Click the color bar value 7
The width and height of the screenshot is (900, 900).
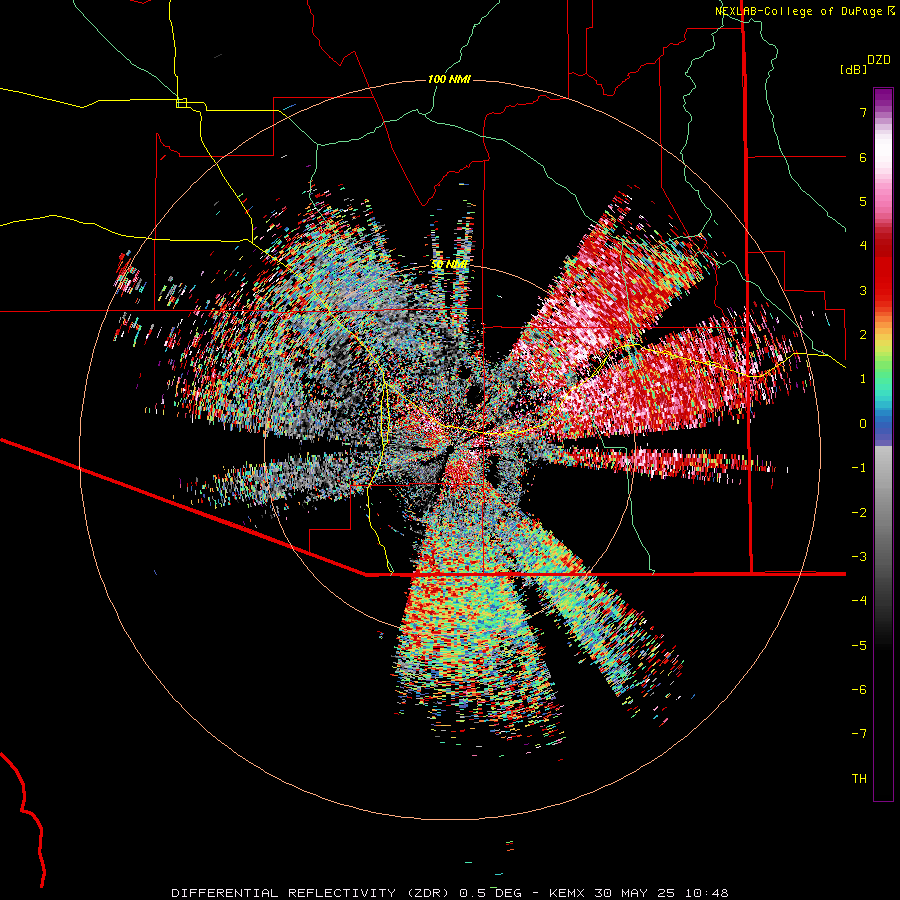pyautogui.click(x=863, y=112)
